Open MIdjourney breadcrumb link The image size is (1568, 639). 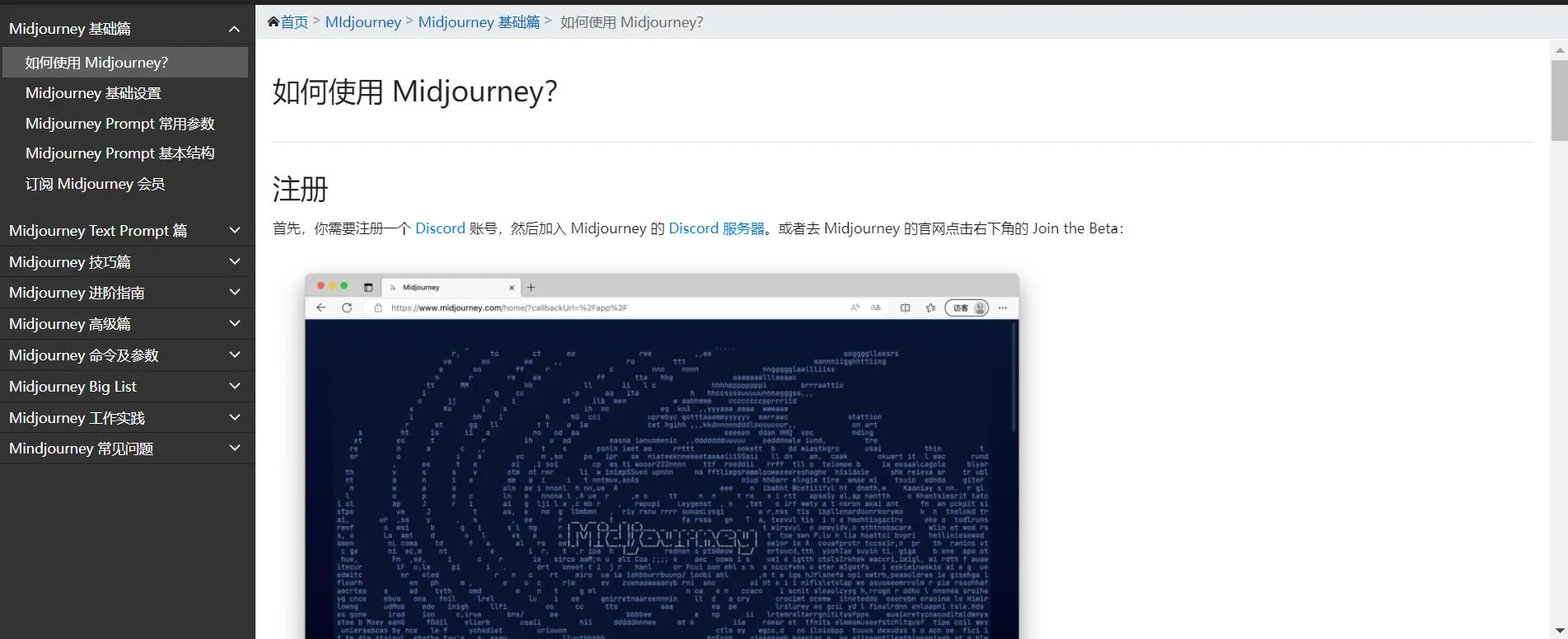pos(363,22)
